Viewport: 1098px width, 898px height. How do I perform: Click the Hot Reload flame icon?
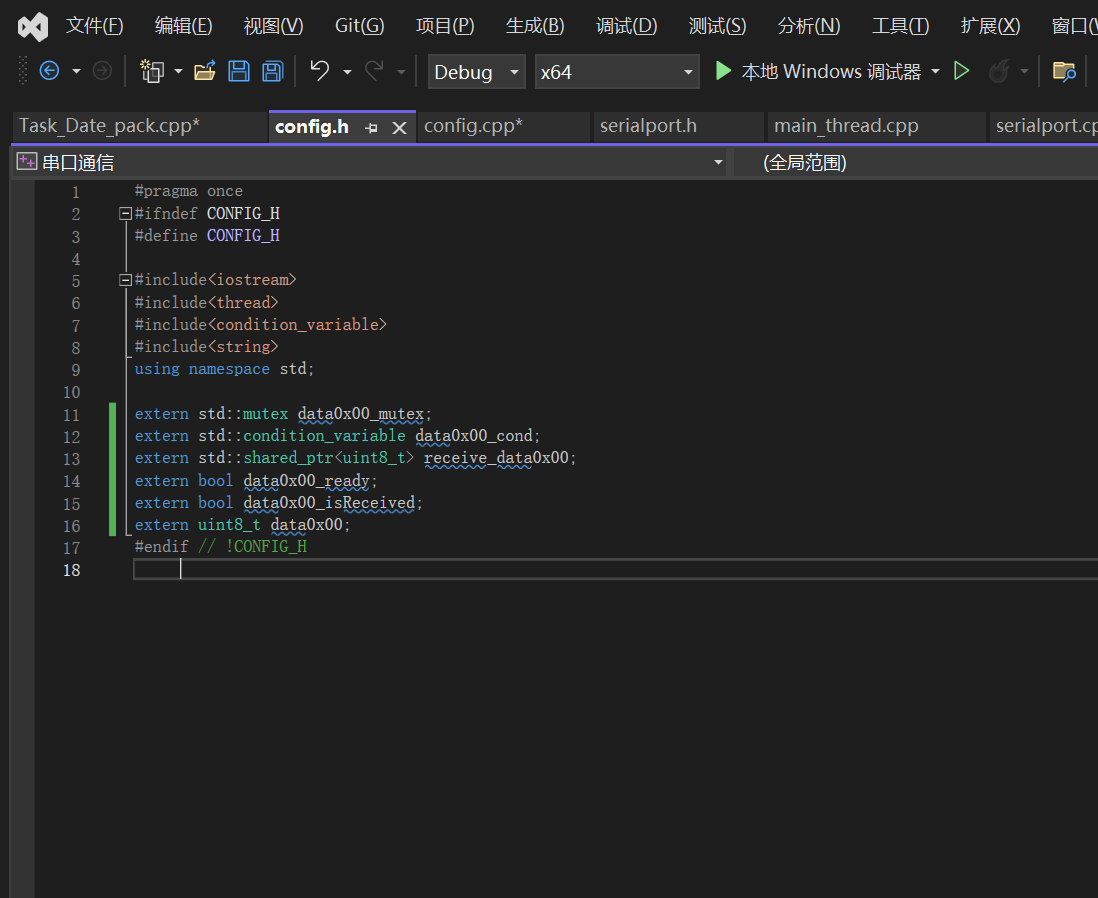click(999, 71)
